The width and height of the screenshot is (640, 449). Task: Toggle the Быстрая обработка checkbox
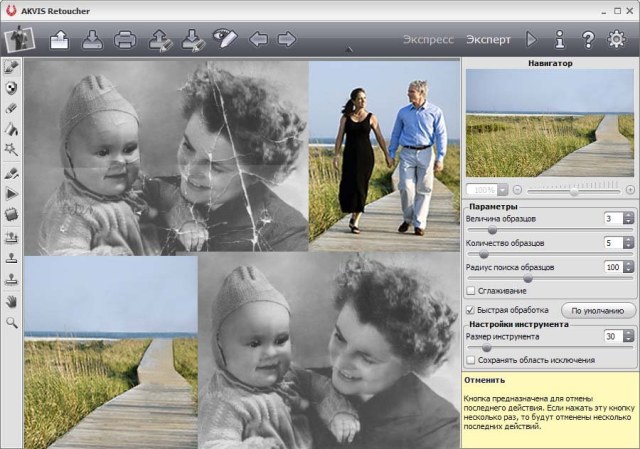coord(471,310)
